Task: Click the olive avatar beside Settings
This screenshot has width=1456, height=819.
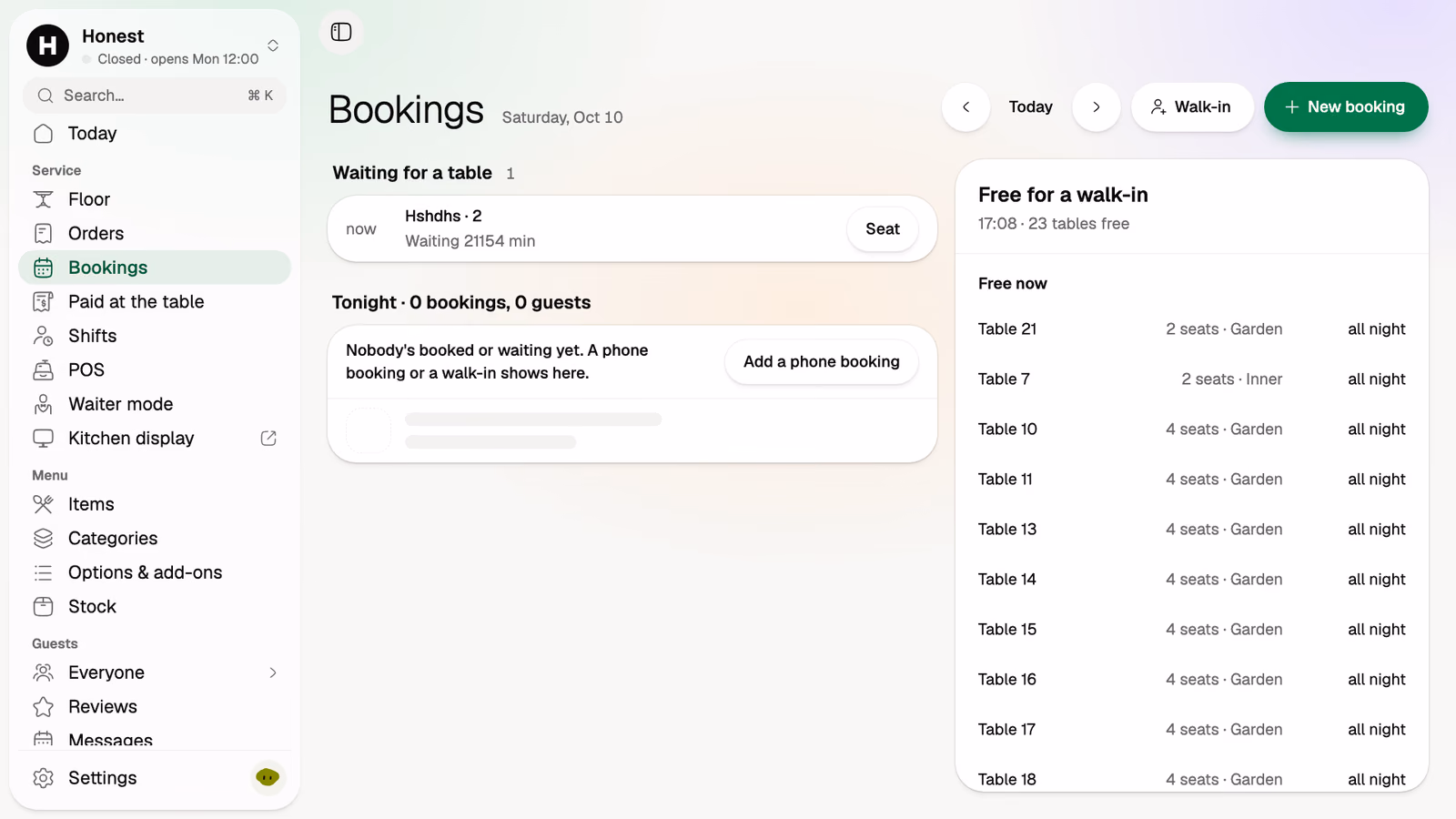Action: click(268, 777)
